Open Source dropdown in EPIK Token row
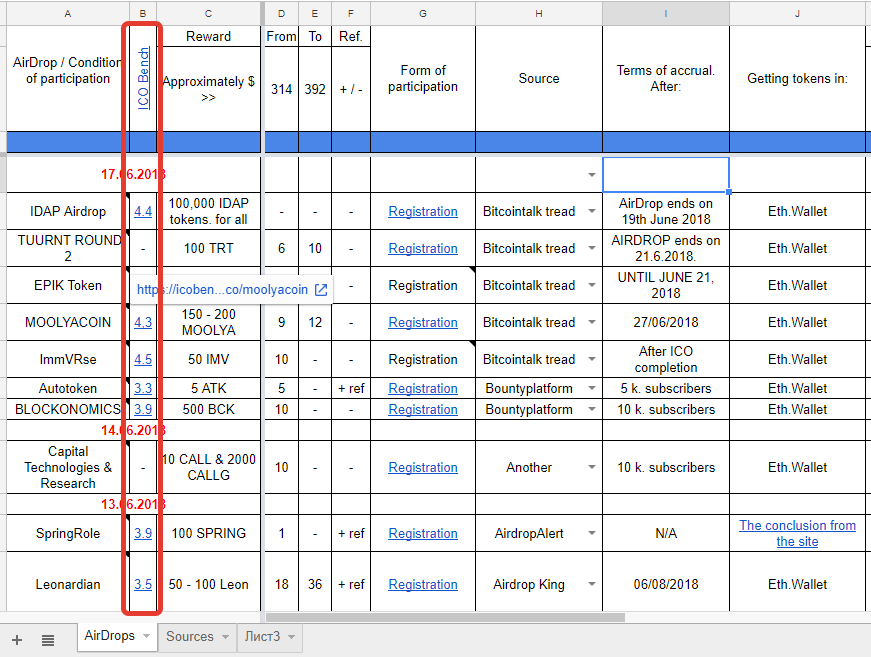This screenshot has height=657, width=871. (x=592, y=285)
